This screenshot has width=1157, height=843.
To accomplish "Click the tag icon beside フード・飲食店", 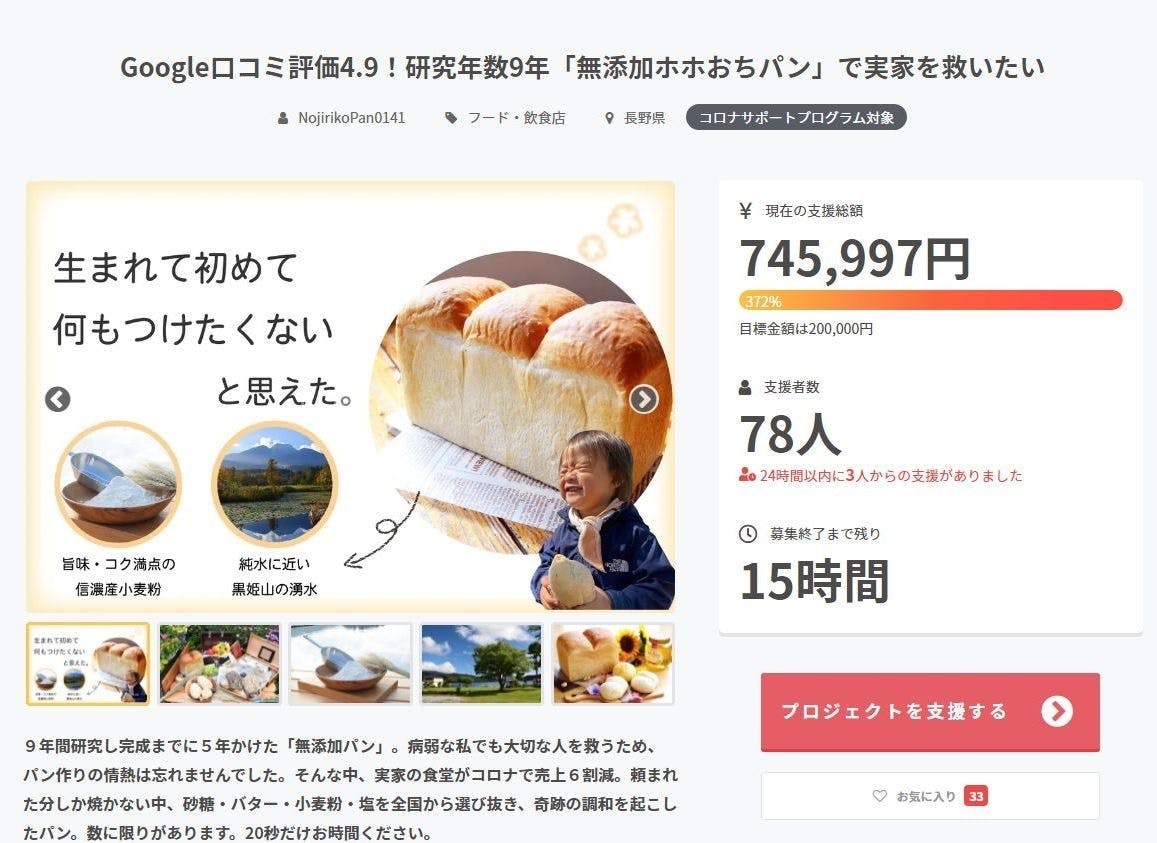I will point(451,118).
